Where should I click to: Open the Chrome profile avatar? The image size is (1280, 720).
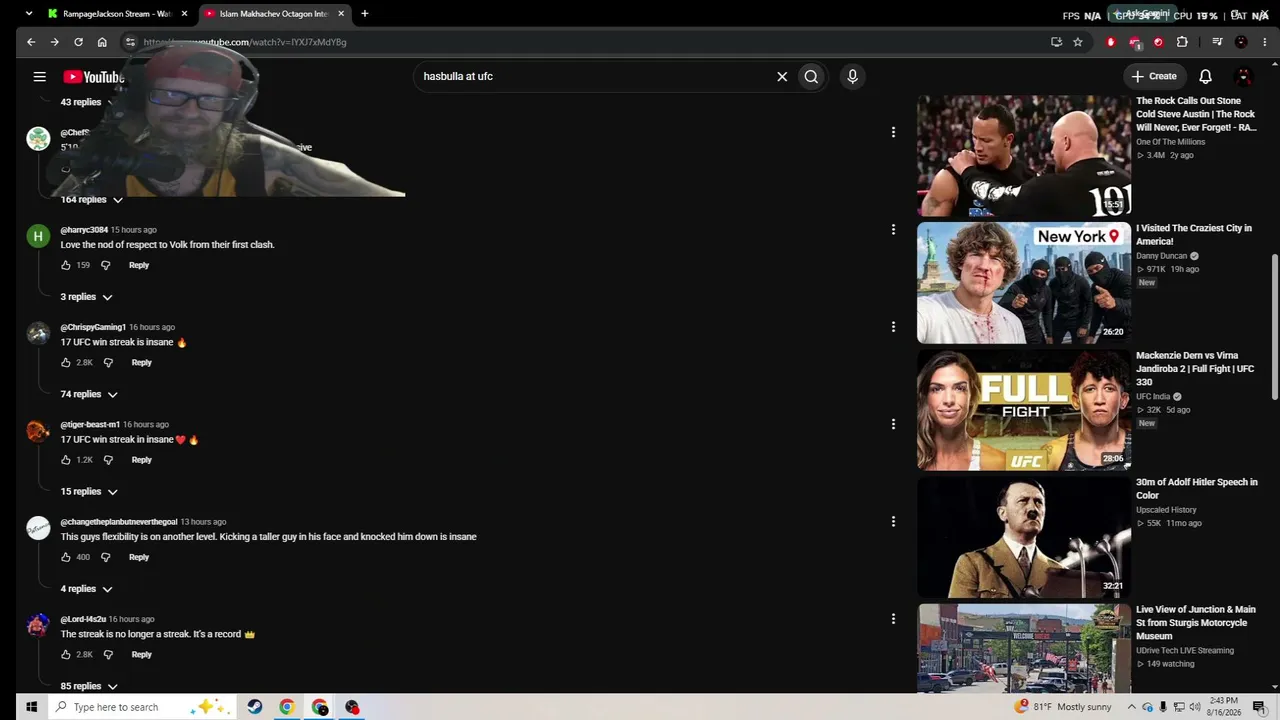[x=1241, y=42]
